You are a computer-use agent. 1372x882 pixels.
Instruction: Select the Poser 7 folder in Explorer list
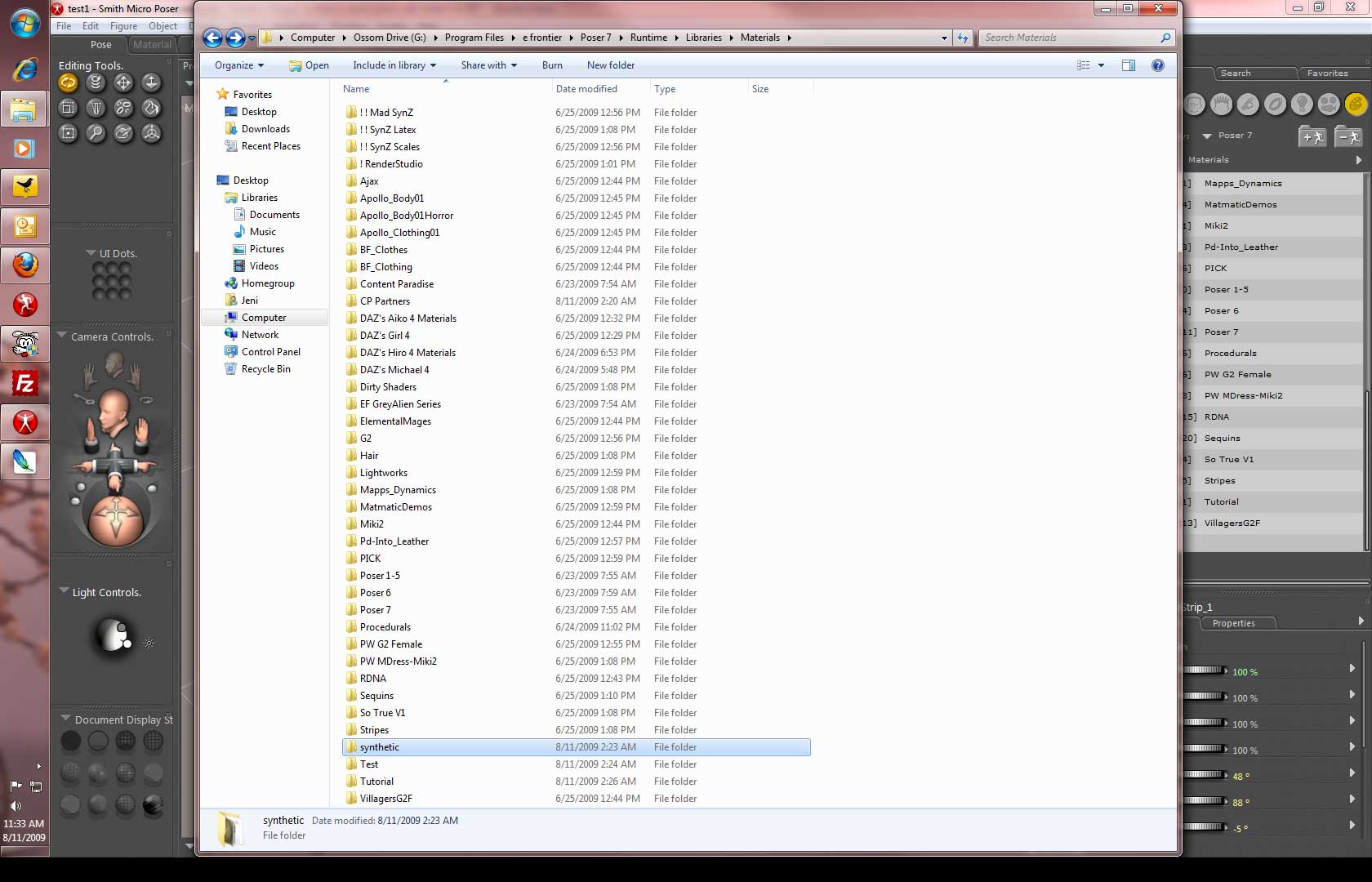577,610
